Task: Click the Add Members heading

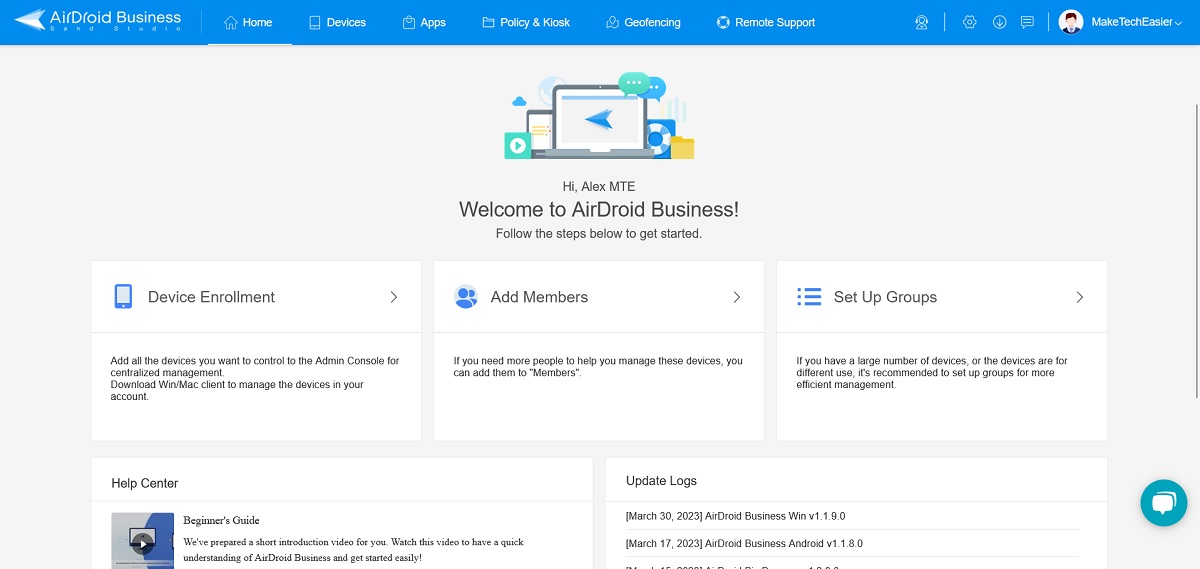Action: point(539,297)
